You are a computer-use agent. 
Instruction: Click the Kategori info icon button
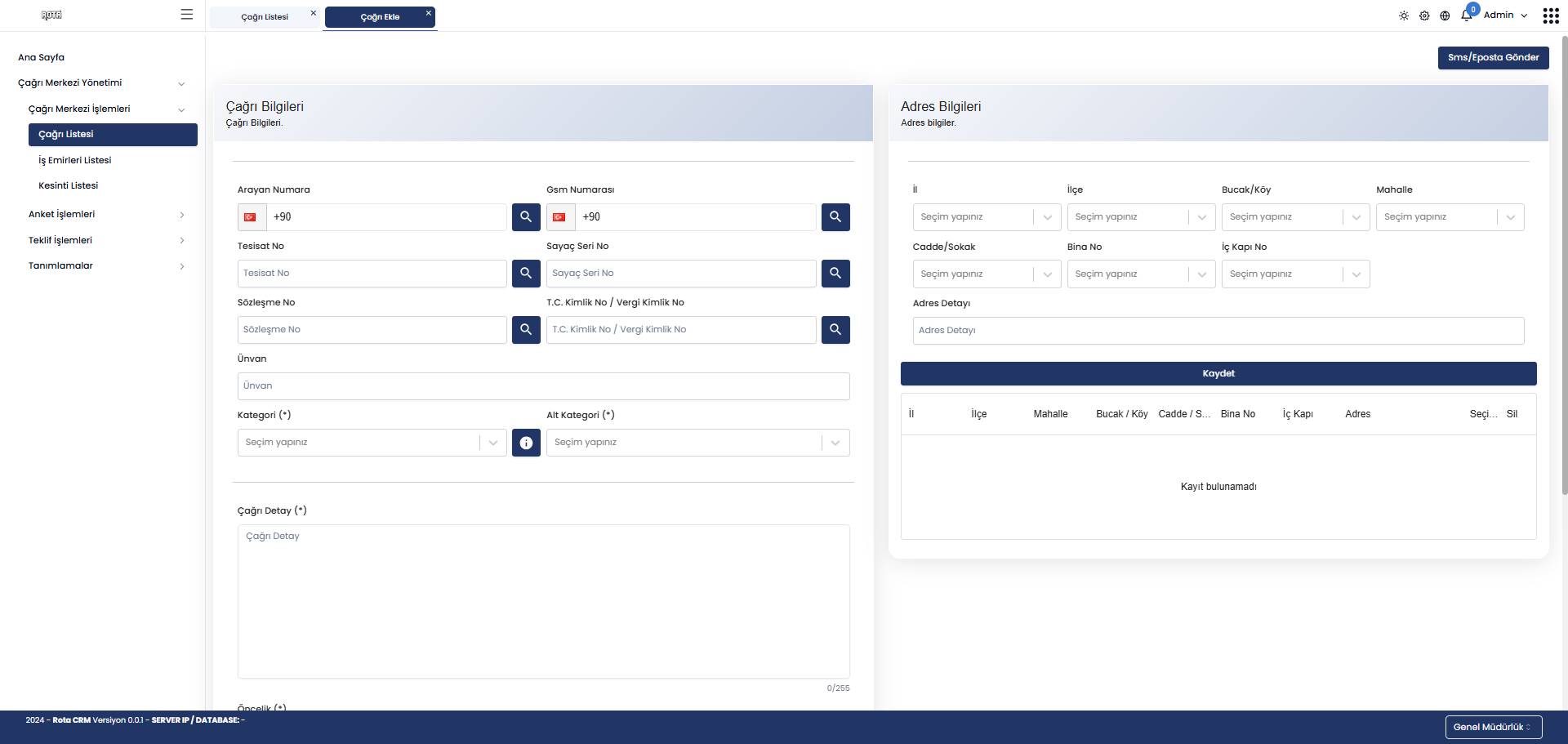tap(526, 443)
